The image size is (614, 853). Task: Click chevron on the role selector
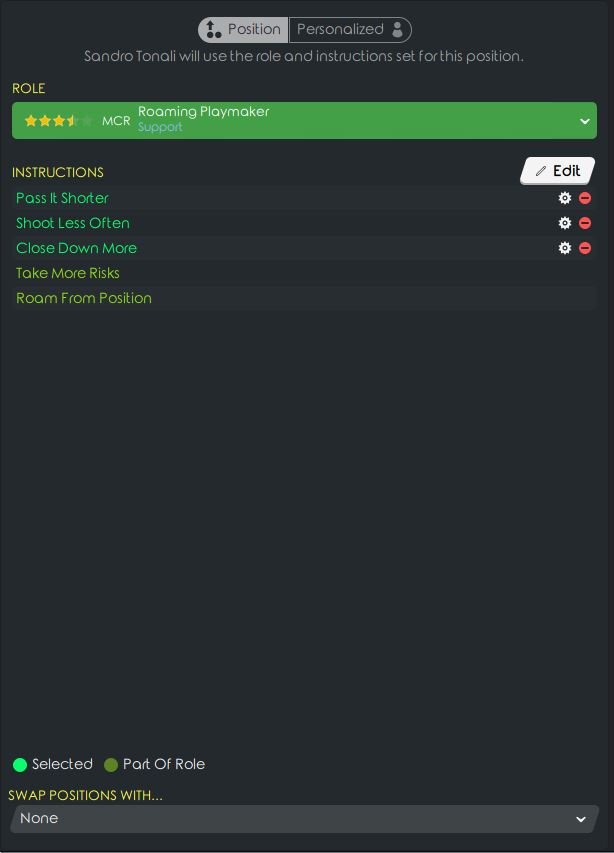[584, 121]
